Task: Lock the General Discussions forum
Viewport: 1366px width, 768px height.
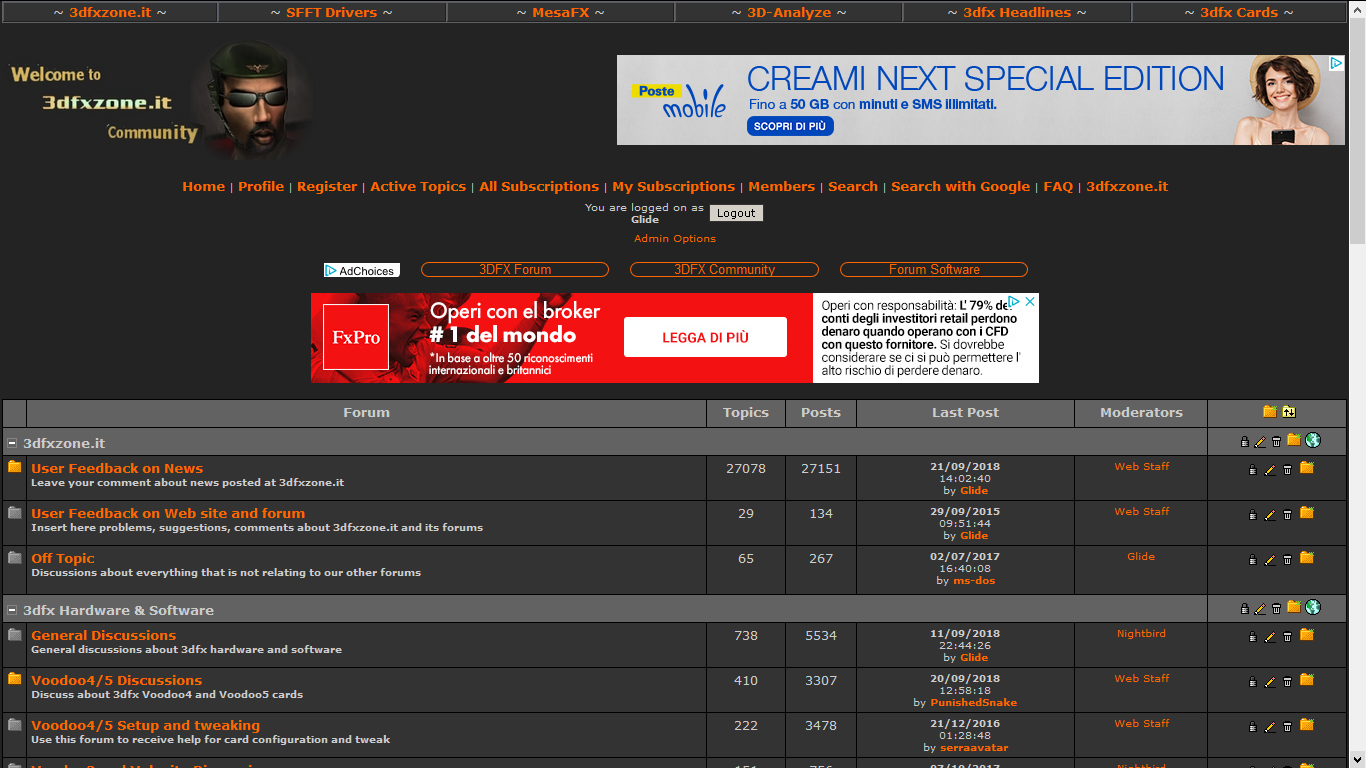Action: coord(1252,637)
